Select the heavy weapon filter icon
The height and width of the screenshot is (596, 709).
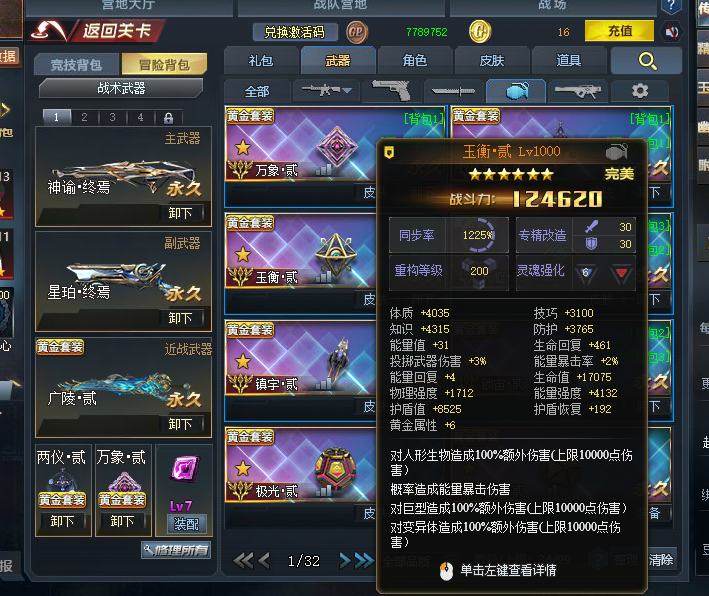[x=578, y=91]
